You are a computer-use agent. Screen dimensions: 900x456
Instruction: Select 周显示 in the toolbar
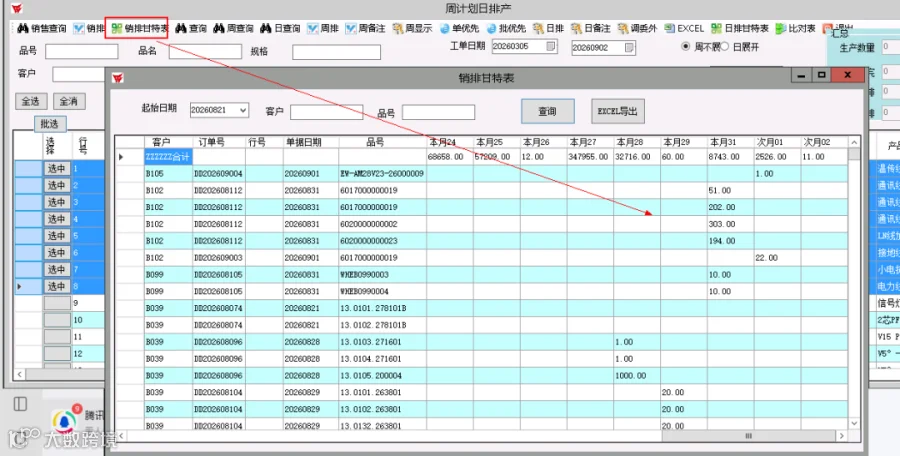(x=412, y=28)
